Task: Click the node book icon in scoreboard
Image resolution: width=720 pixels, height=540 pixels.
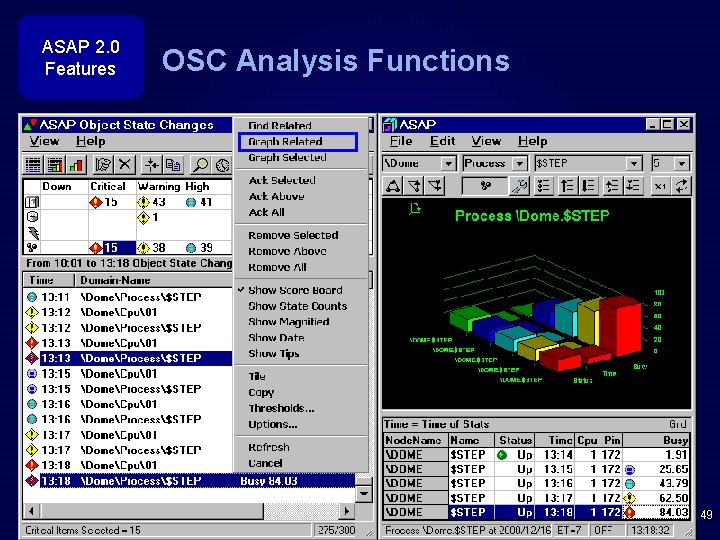Action: [x=32, y=202]
